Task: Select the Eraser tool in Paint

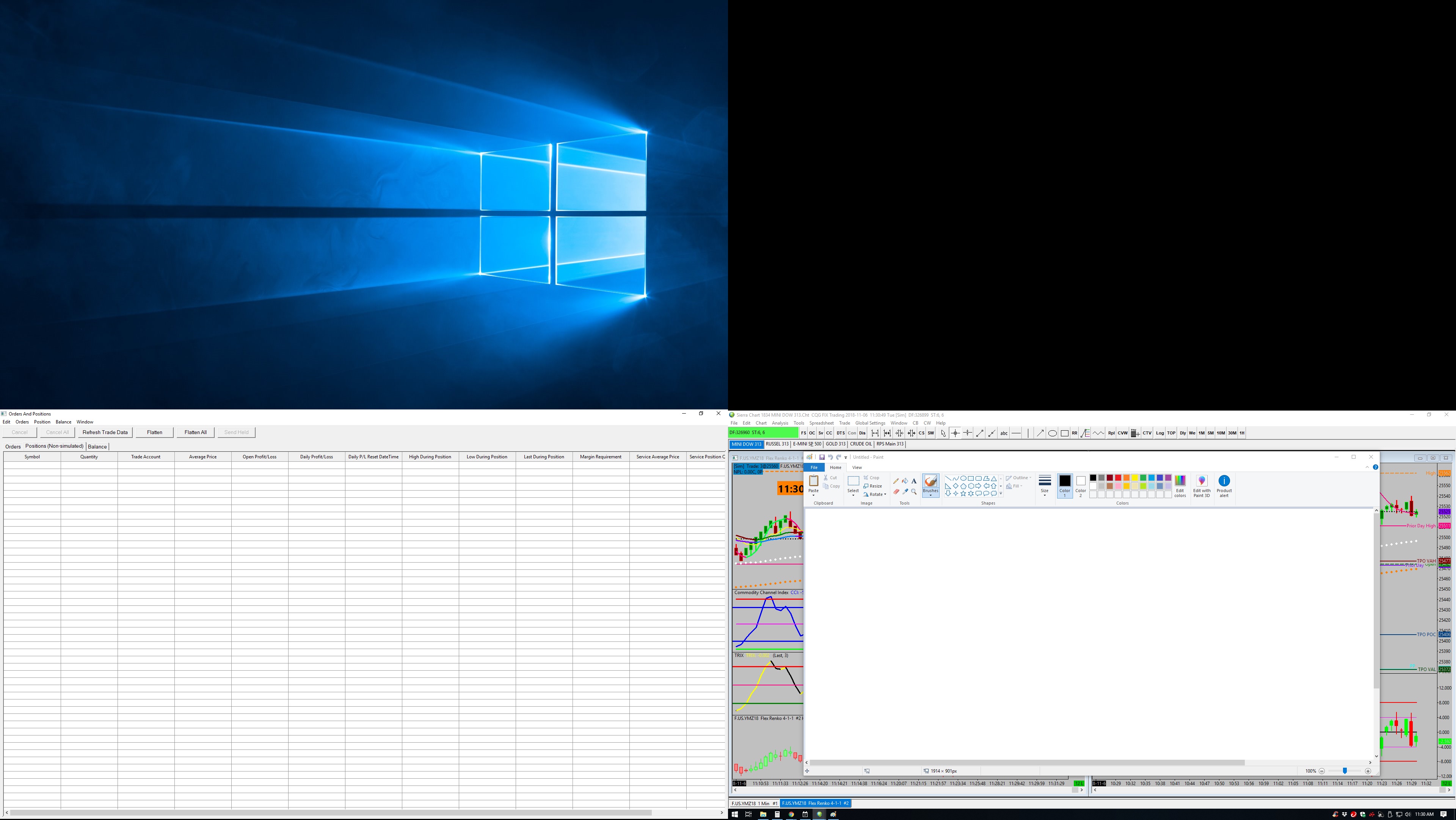Action: (x=896, y=492)
